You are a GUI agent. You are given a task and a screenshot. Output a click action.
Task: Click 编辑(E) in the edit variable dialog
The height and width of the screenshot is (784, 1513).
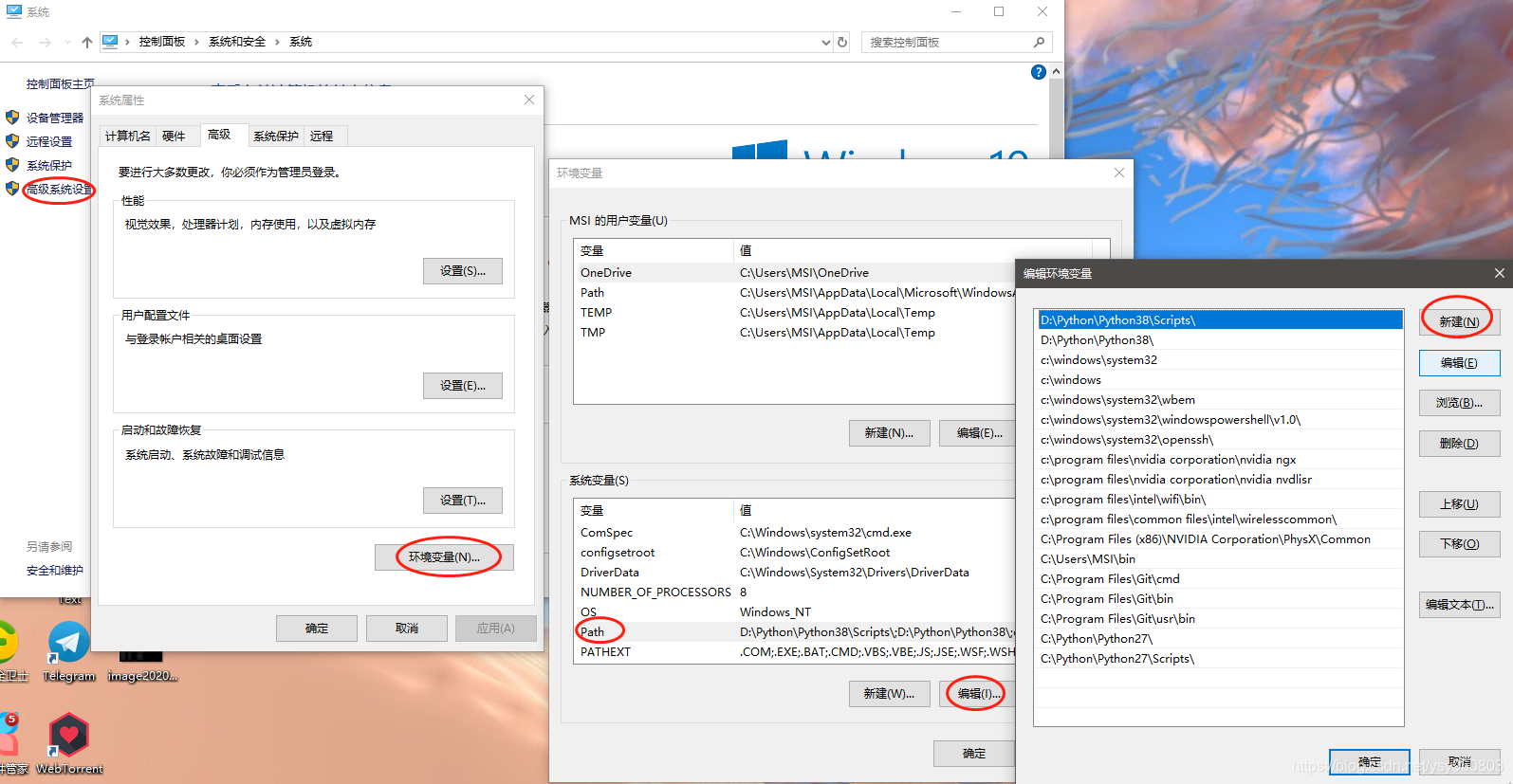tap(1459, 363)
